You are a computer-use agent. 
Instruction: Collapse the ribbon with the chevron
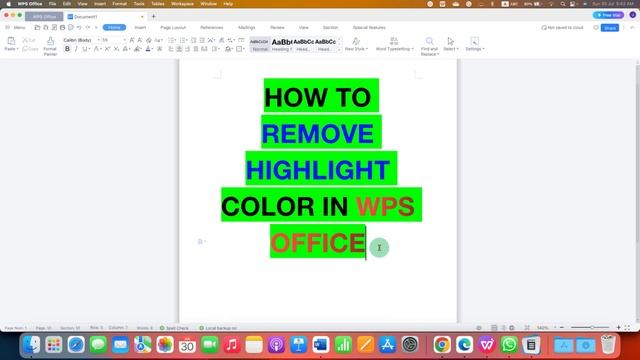coord(632,28)
